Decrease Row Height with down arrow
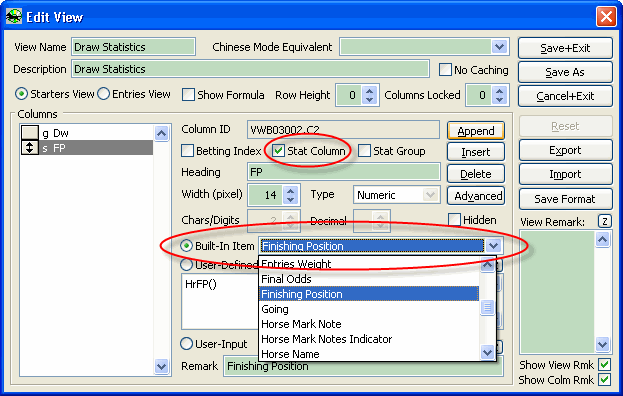 (370, 100)
